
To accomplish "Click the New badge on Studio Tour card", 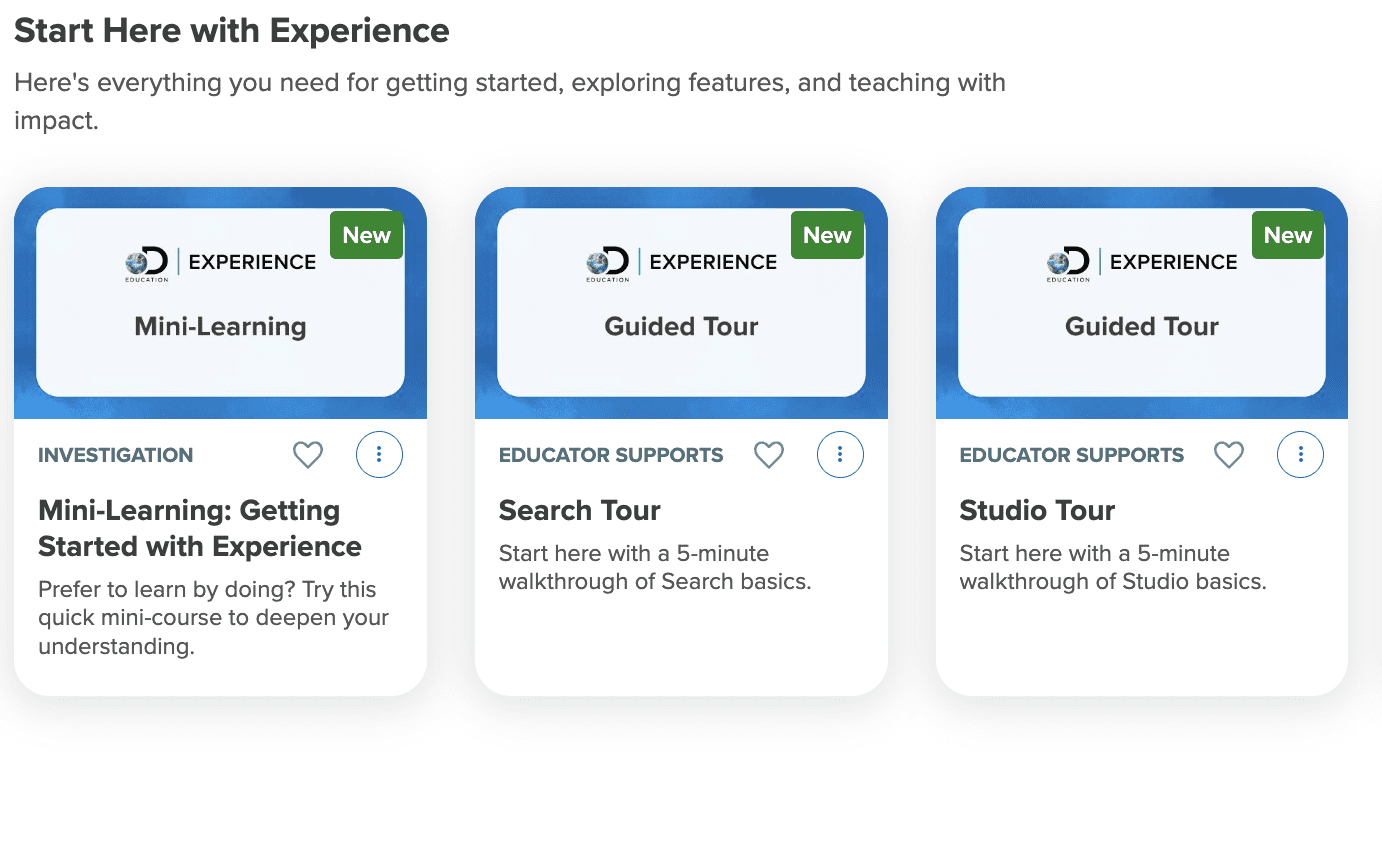I will pyautogui.click(x=1288, y=235).
